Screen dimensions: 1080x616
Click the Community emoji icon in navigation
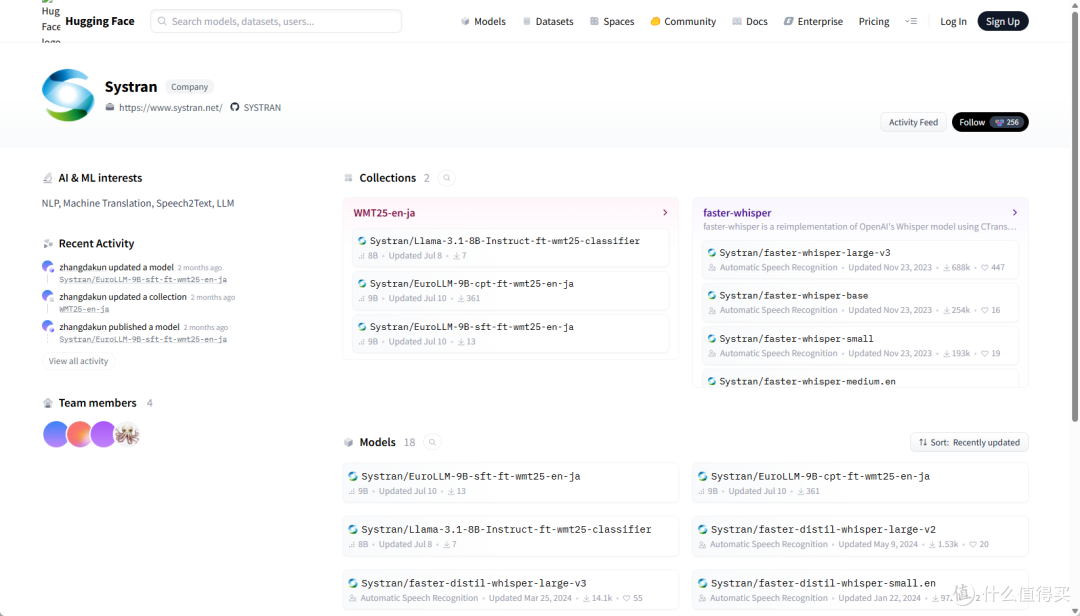click(x=655, y=21)
